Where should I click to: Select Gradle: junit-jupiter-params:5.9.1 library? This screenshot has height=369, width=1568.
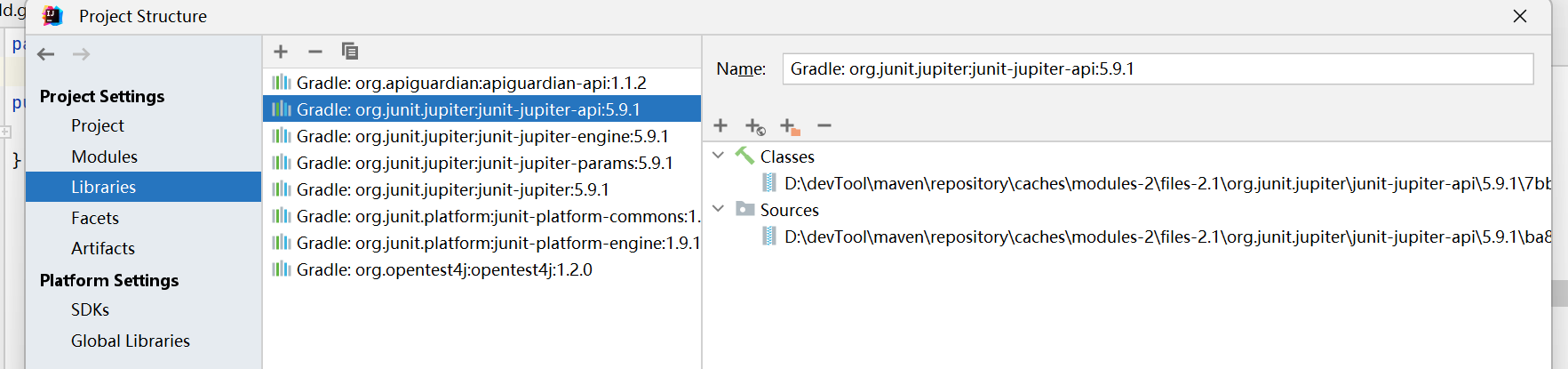coord(482,163)
